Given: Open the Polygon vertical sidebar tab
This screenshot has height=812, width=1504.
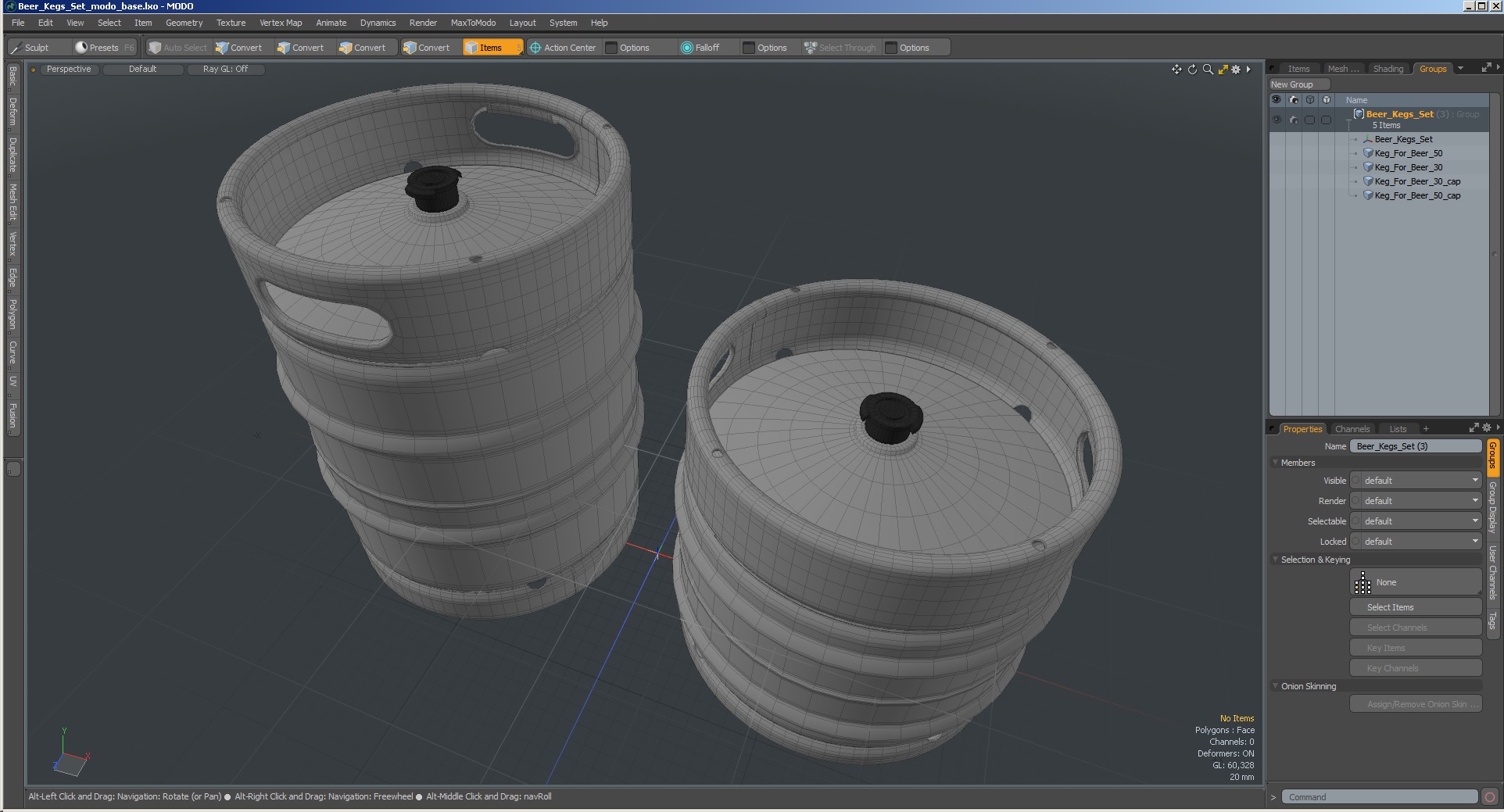Looking at the screenshot, I should (x=13, y=314).
